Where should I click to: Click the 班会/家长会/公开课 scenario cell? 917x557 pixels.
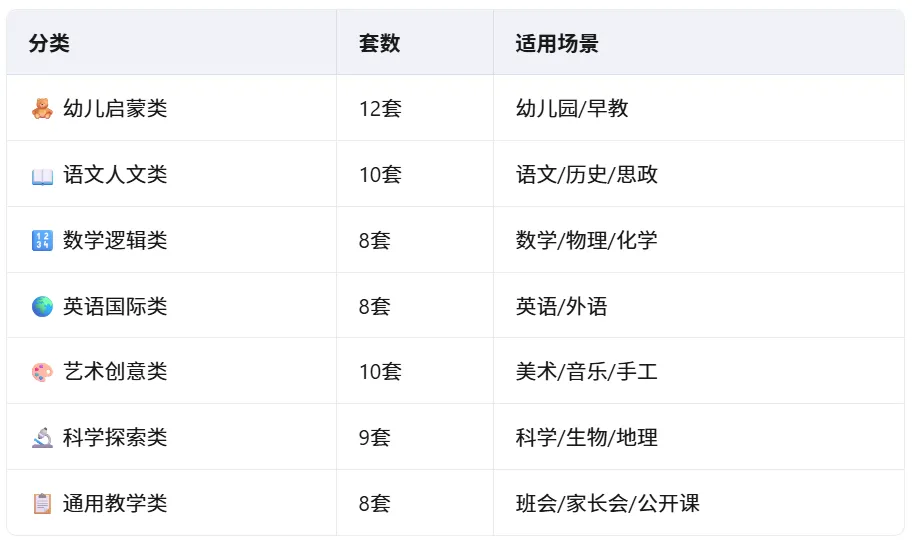point(608,503)
